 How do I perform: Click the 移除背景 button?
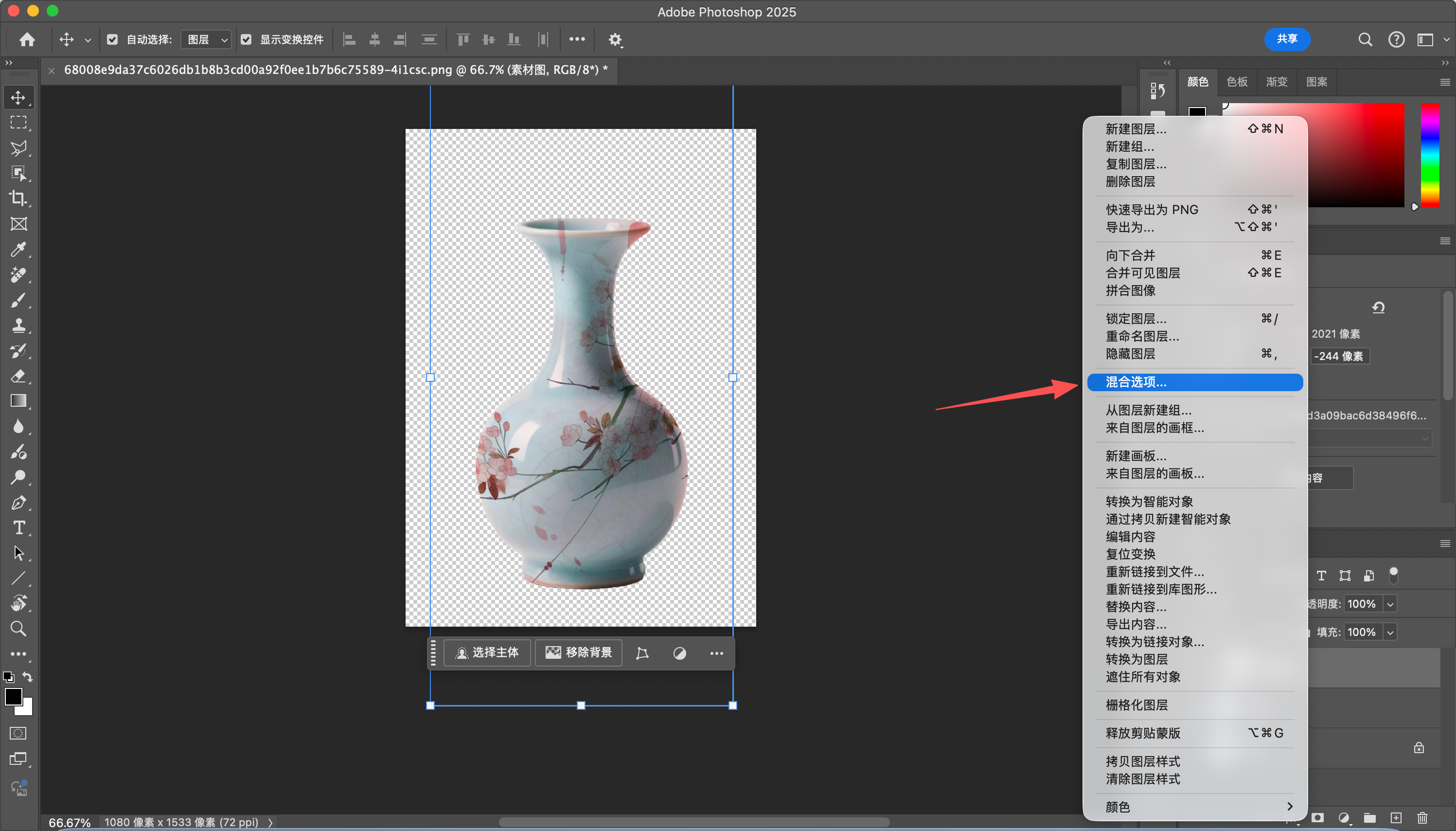coord(578,652)
